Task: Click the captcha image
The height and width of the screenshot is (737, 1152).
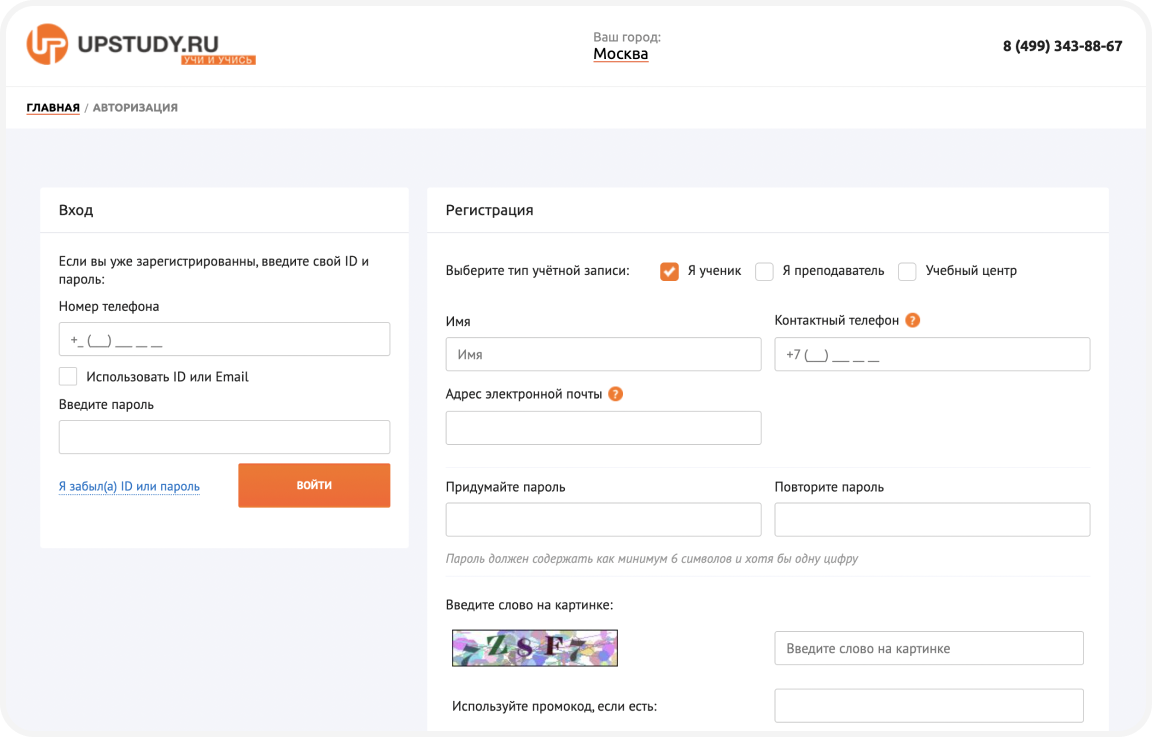Action: click(x=535, y=648)
